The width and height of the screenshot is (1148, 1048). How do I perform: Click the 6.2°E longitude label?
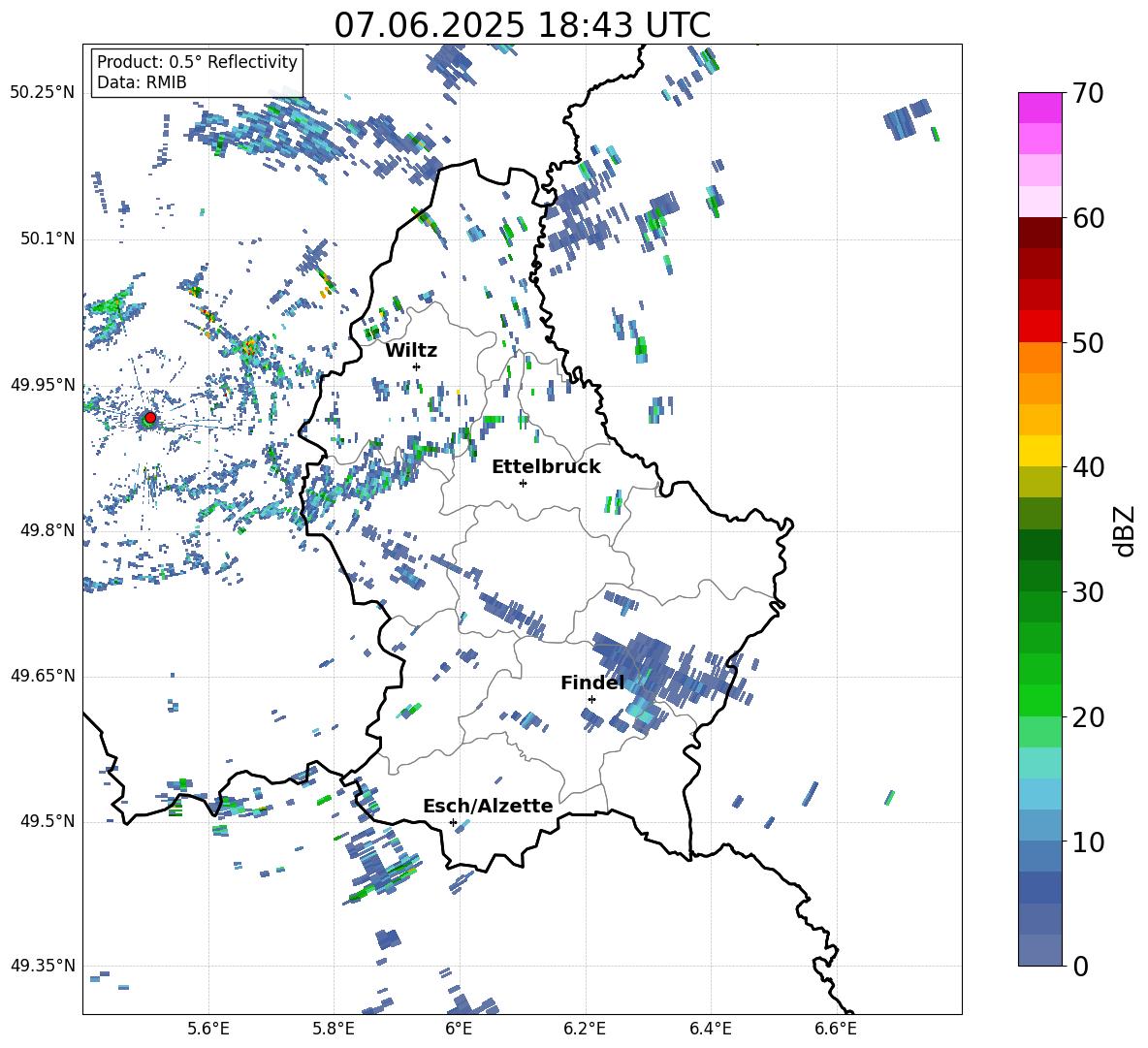point(585,1029)
